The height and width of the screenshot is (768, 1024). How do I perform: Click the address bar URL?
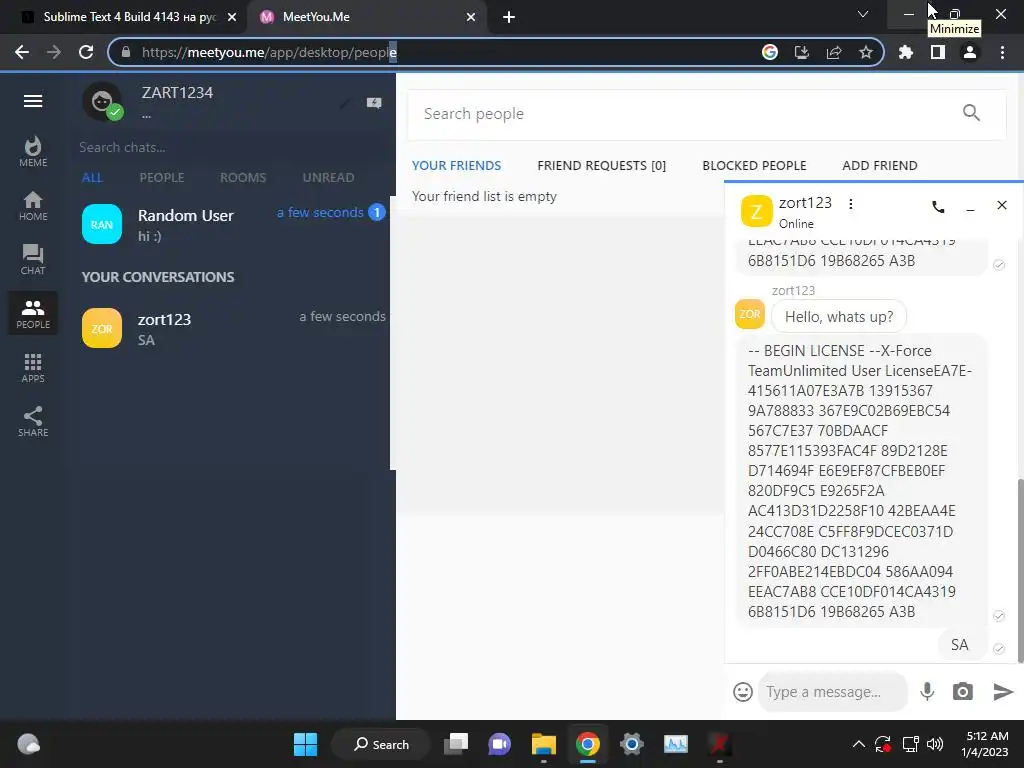click(x=269, y=52)
